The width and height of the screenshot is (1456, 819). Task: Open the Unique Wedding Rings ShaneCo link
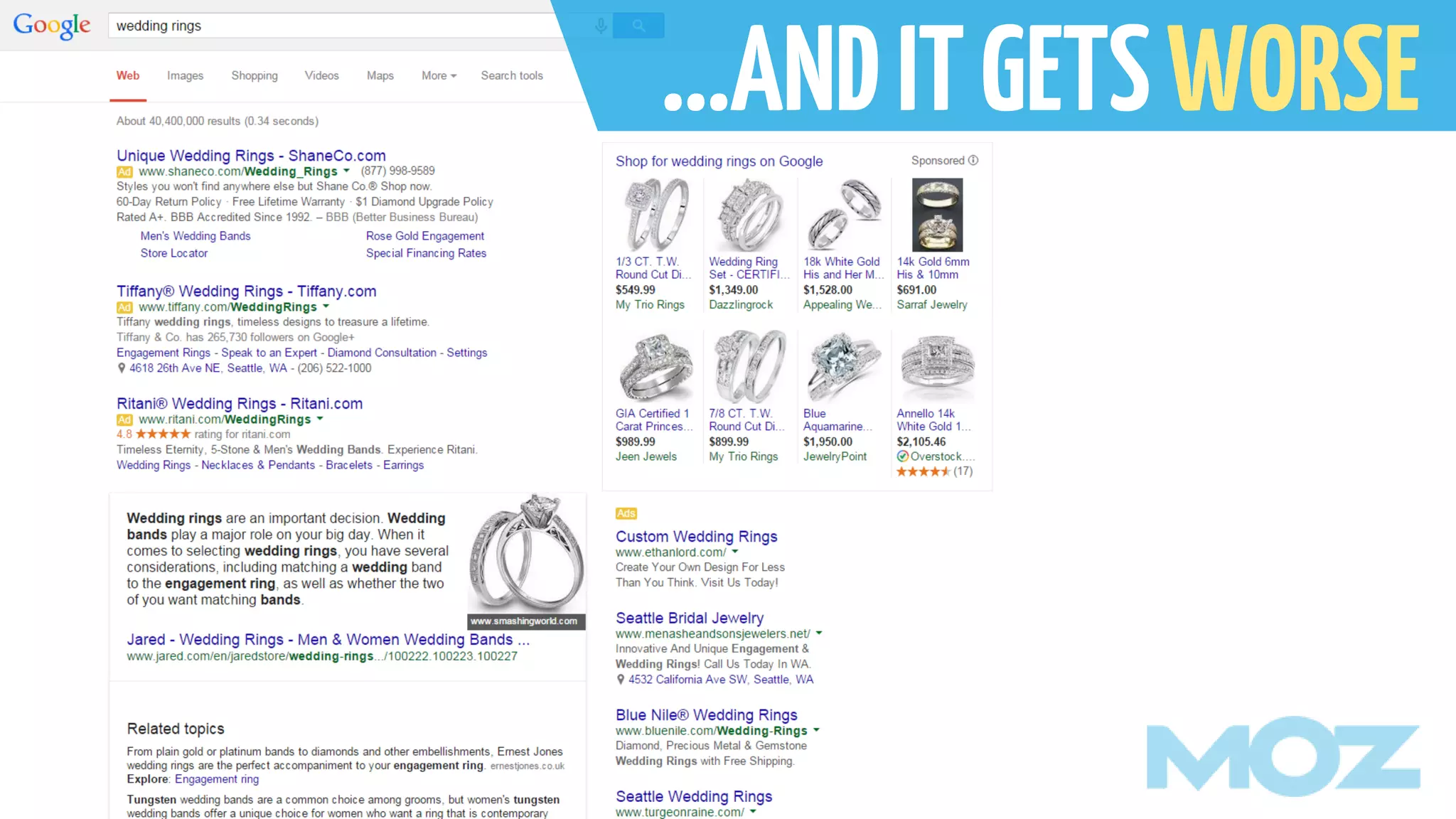coord(251,155)
